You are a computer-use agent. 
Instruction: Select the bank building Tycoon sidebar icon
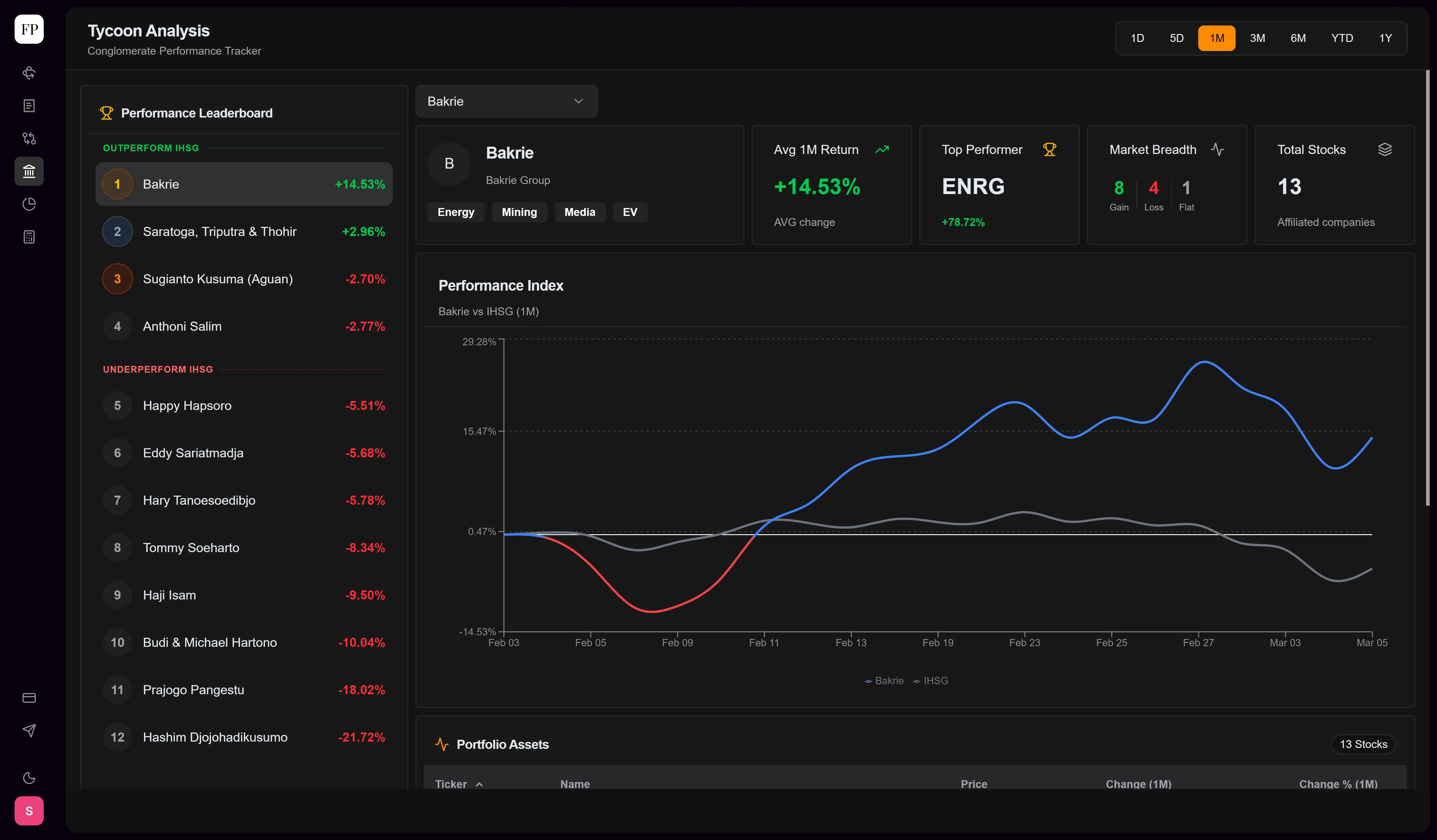29,171
